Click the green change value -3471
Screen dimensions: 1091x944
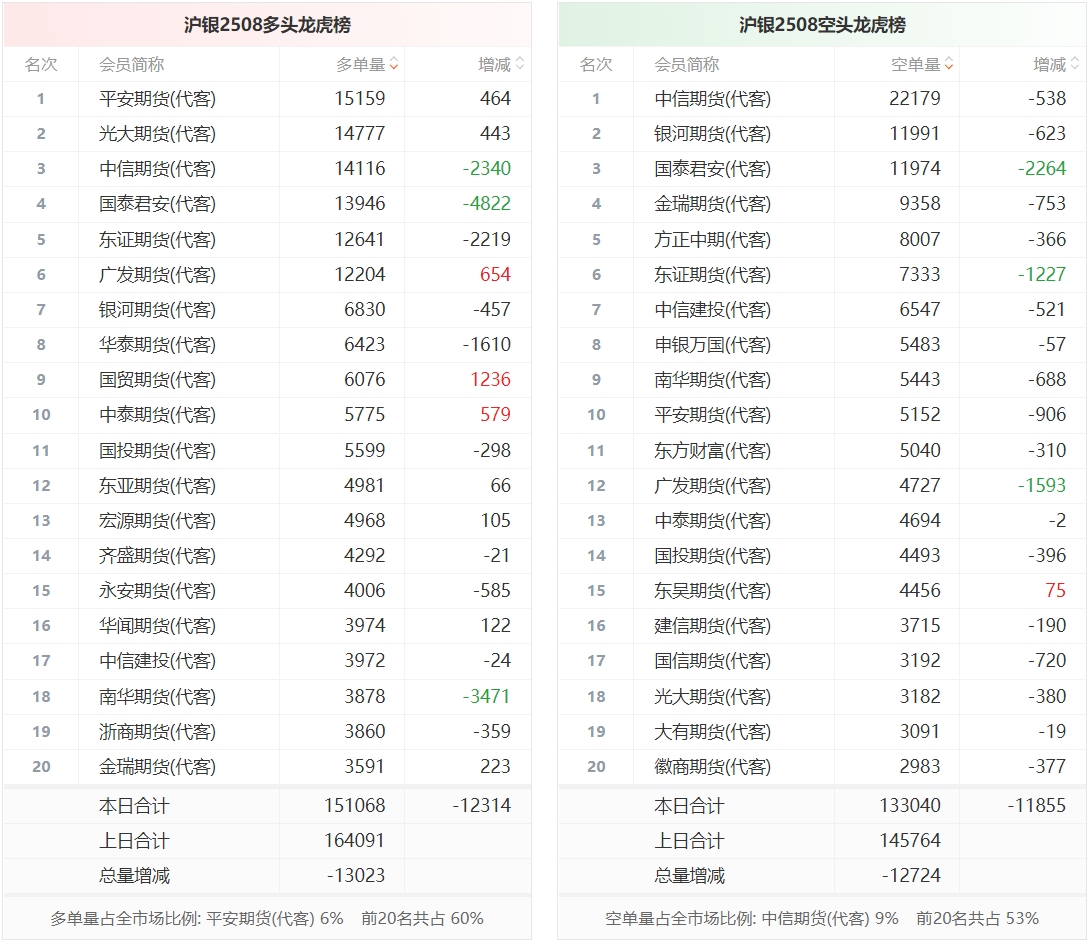(x=486, y=696)
